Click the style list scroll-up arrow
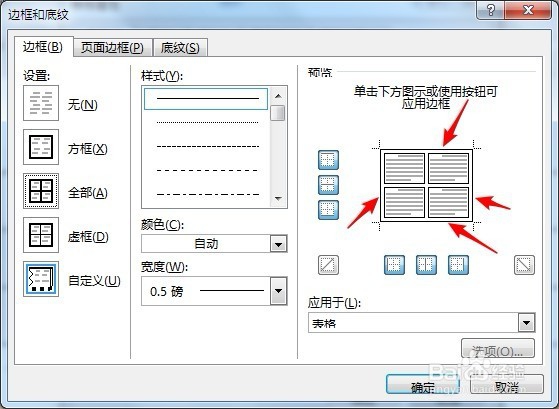The width and height of the screenshot is (559, 409). (278, 96)
